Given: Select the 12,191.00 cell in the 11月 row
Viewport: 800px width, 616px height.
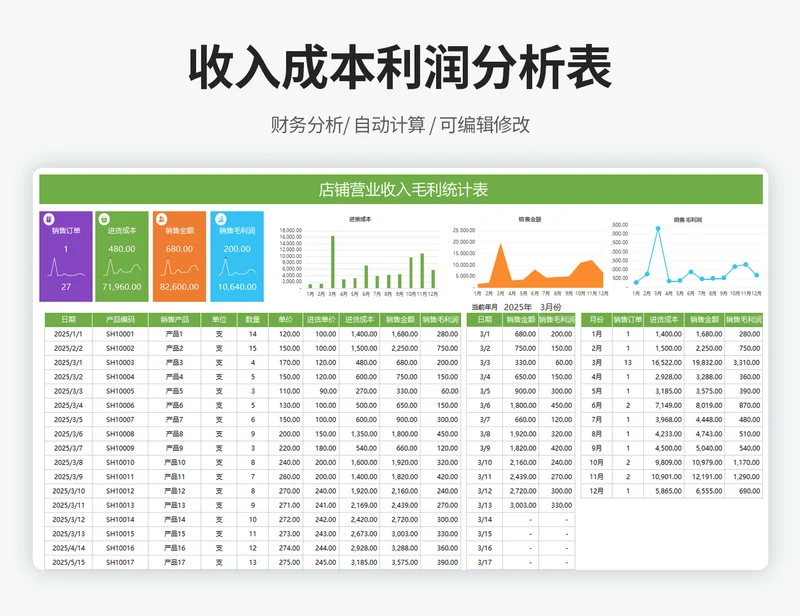Looking at the screenshot, I should click(x=705, y=477).
